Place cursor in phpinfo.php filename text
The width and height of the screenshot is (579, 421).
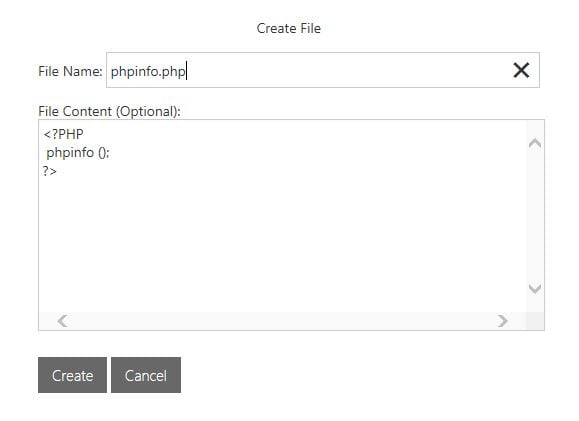click(x=148, y=71)
